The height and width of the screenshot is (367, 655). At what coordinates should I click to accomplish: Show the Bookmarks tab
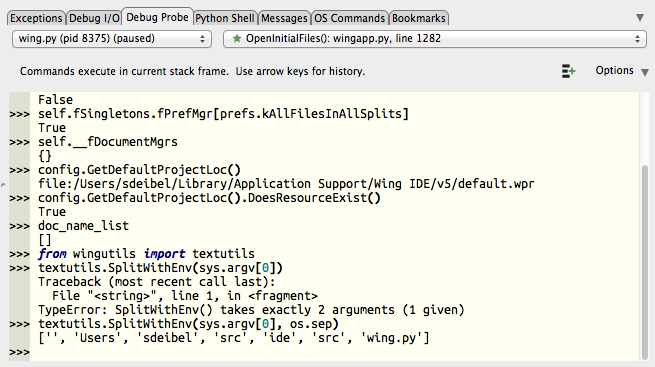coord(419,18)
